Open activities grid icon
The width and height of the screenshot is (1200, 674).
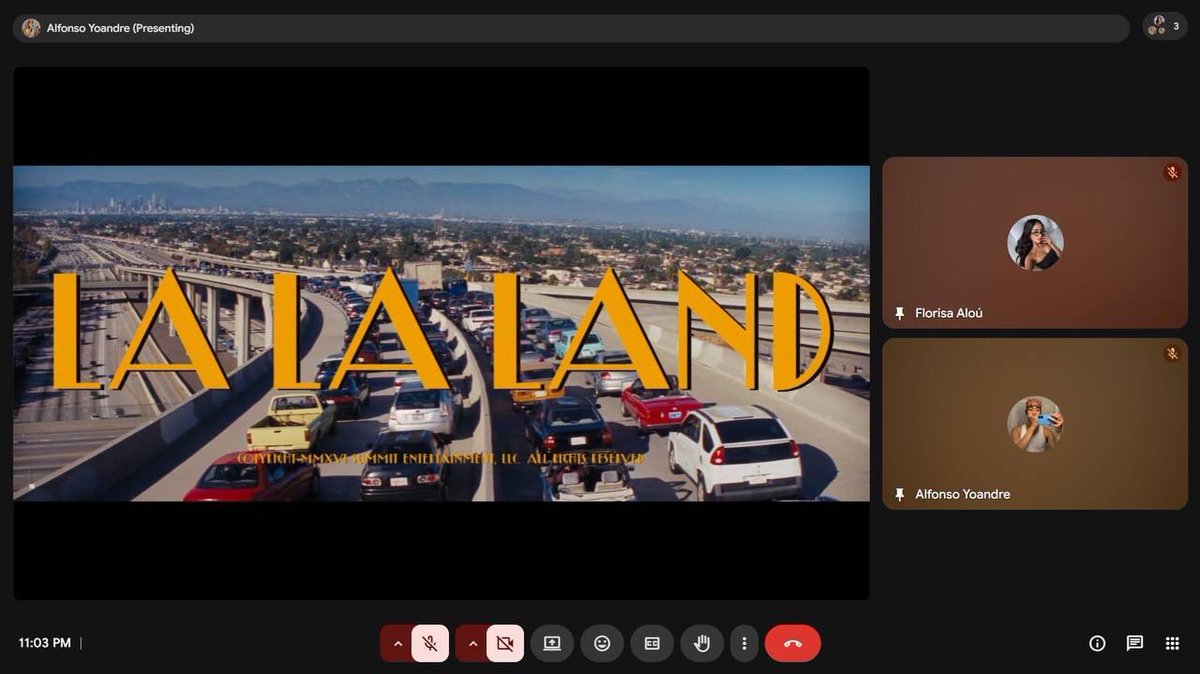pos(1172,643)
